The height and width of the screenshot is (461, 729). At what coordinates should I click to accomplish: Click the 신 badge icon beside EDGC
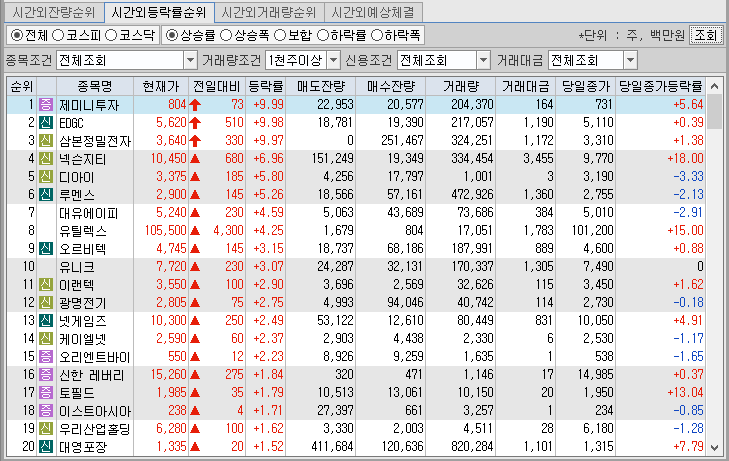click(46, 123)
